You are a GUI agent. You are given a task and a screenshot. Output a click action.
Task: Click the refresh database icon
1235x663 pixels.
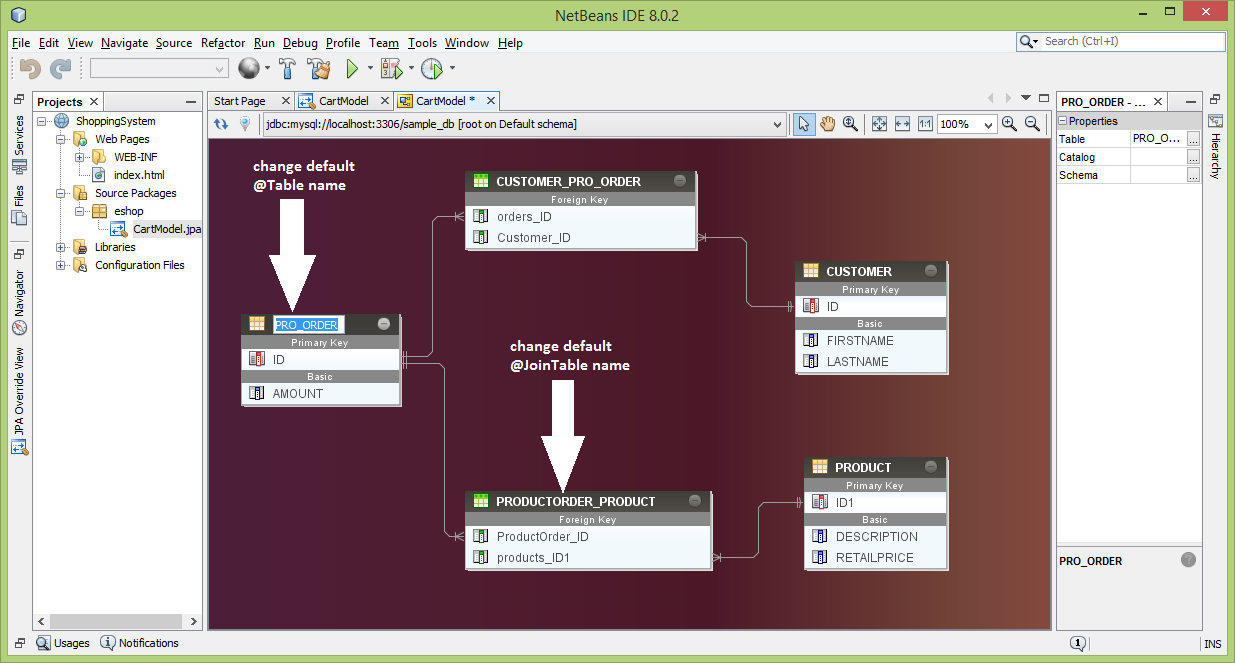pyautogui.click(x=221, y=124)
